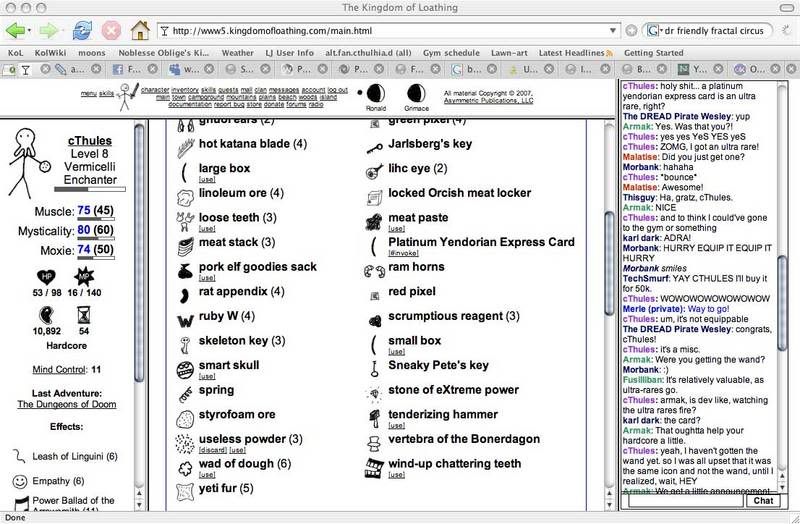Click the smart skull item icon
Image resolution: width=800 pixels, height=524 pixels.
point(185,369)
